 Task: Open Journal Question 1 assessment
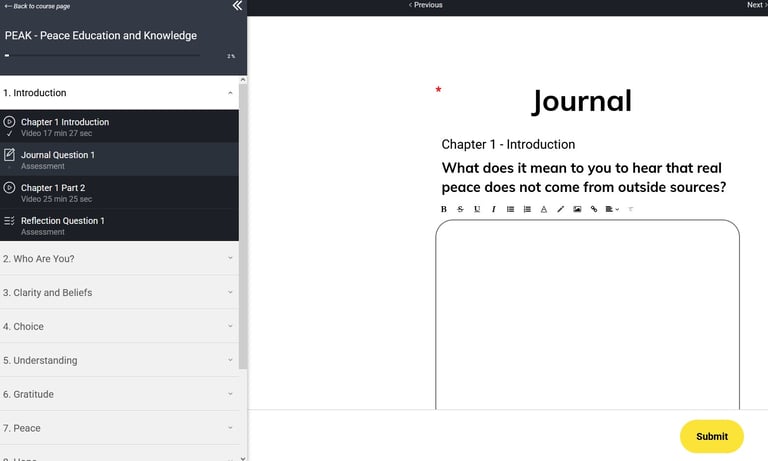[120, 160]
